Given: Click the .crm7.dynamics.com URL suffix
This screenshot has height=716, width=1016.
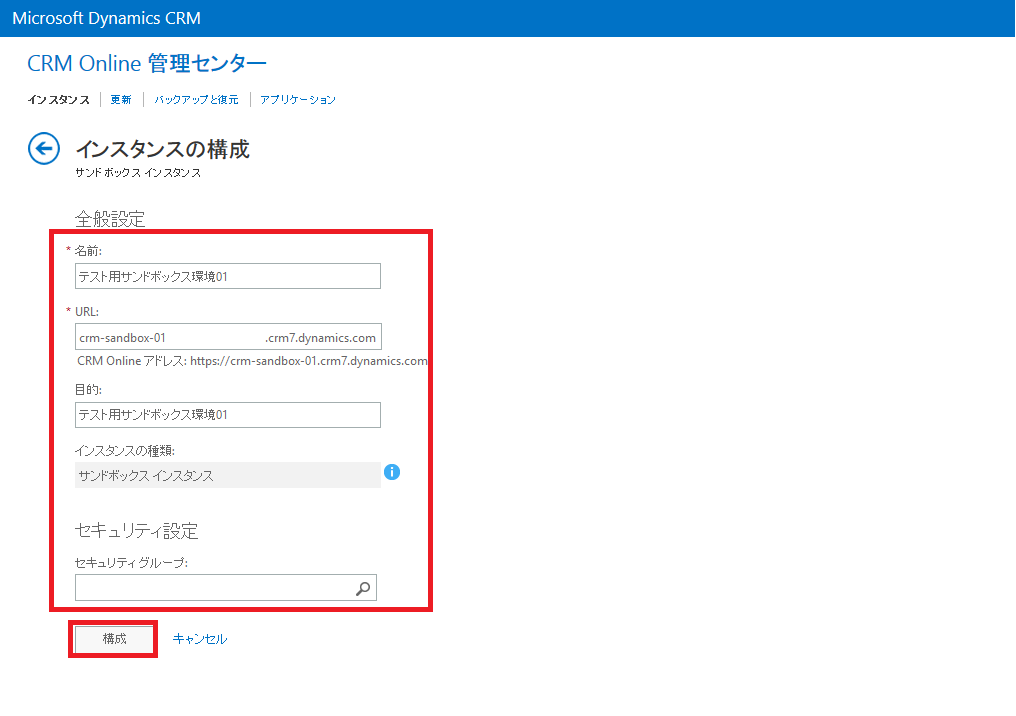Looking at the screenshot, I should [x=321, y=338].
